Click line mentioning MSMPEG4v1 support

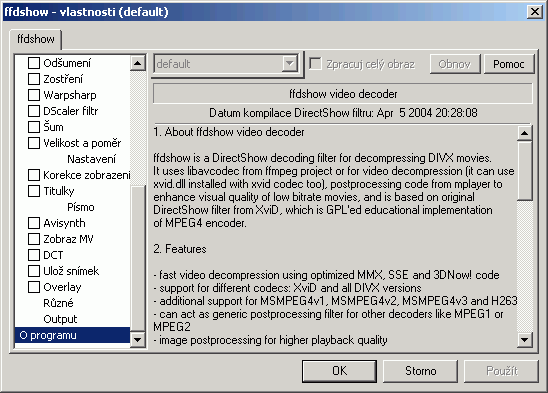(335, 301)
